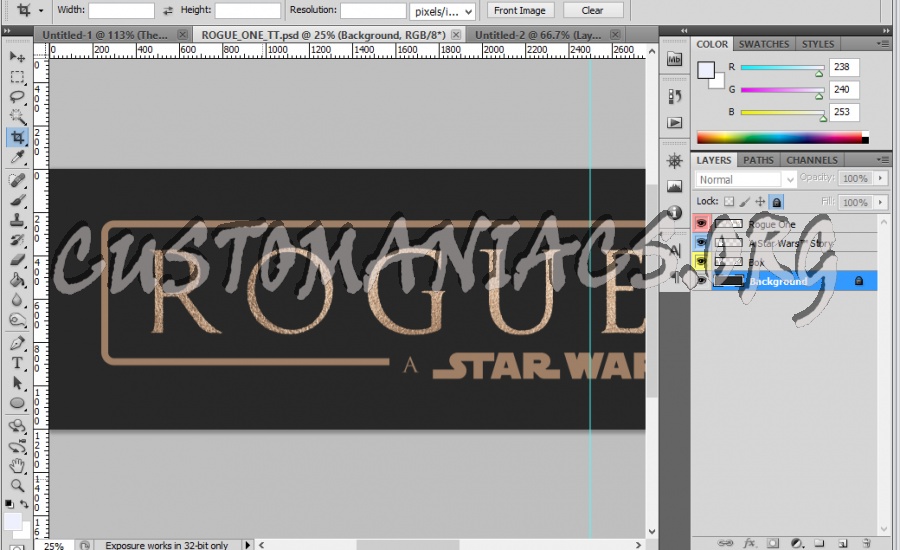Swap foreground and background colors in toolbox
900x550 pixels.
click(24, 503)
